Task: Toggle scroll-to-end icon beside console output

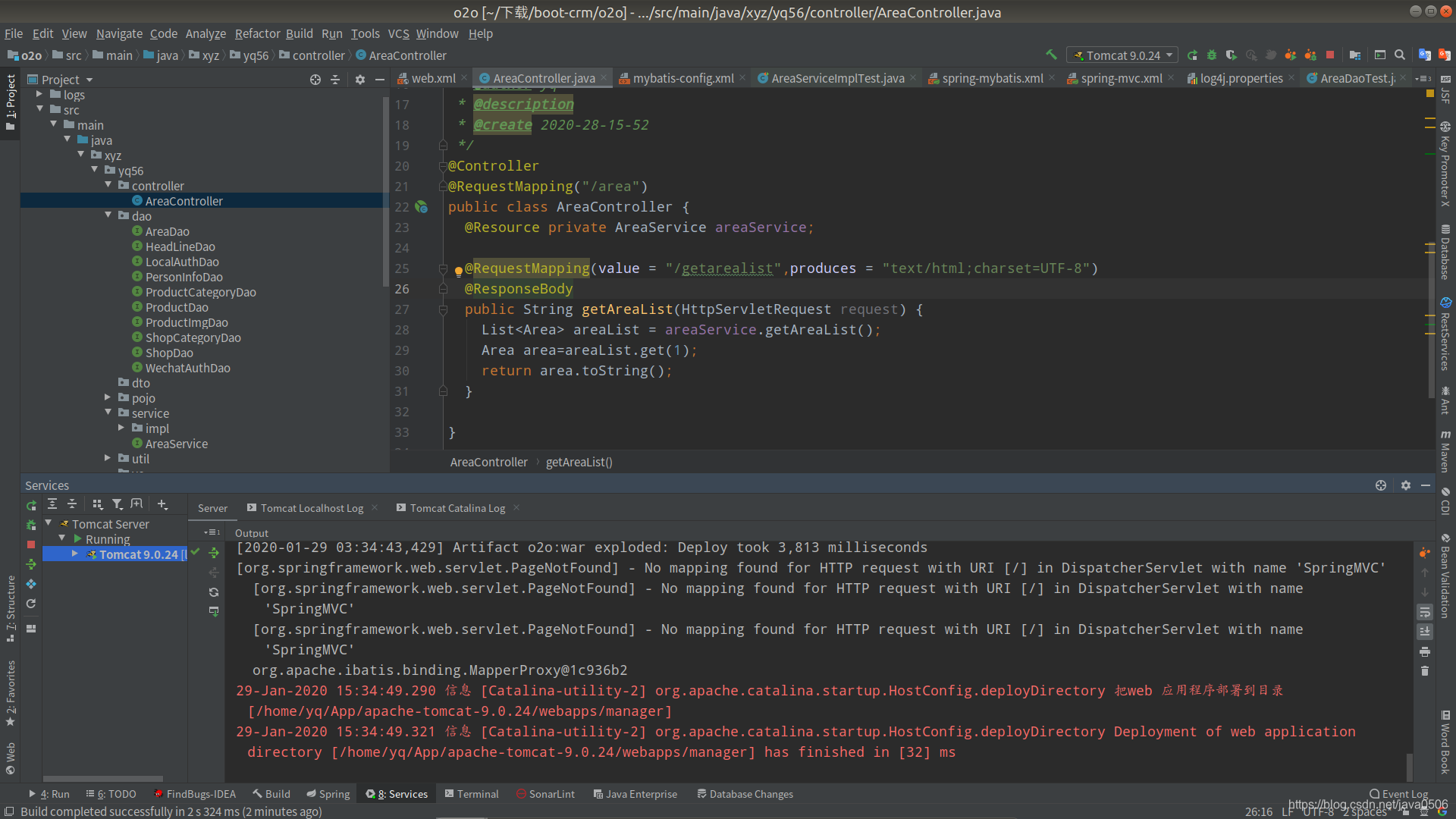Action: [1425, 632]
